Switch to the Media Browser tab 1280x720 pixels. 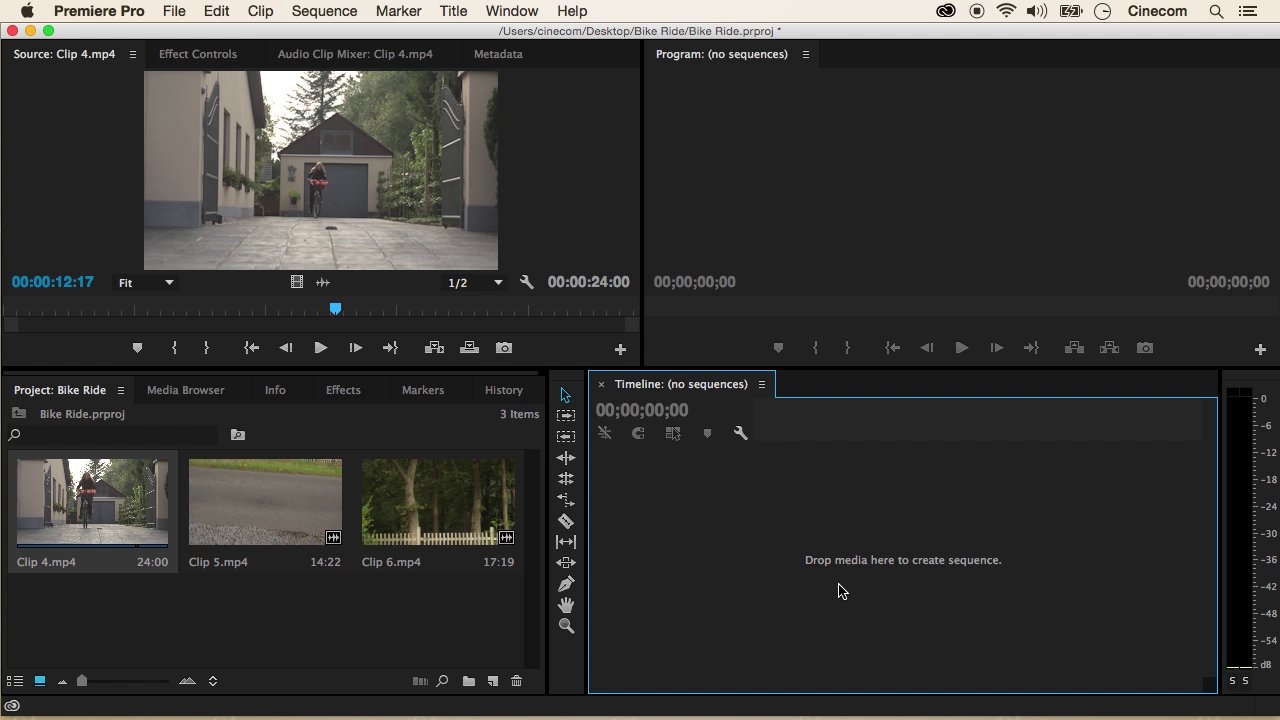186,390
